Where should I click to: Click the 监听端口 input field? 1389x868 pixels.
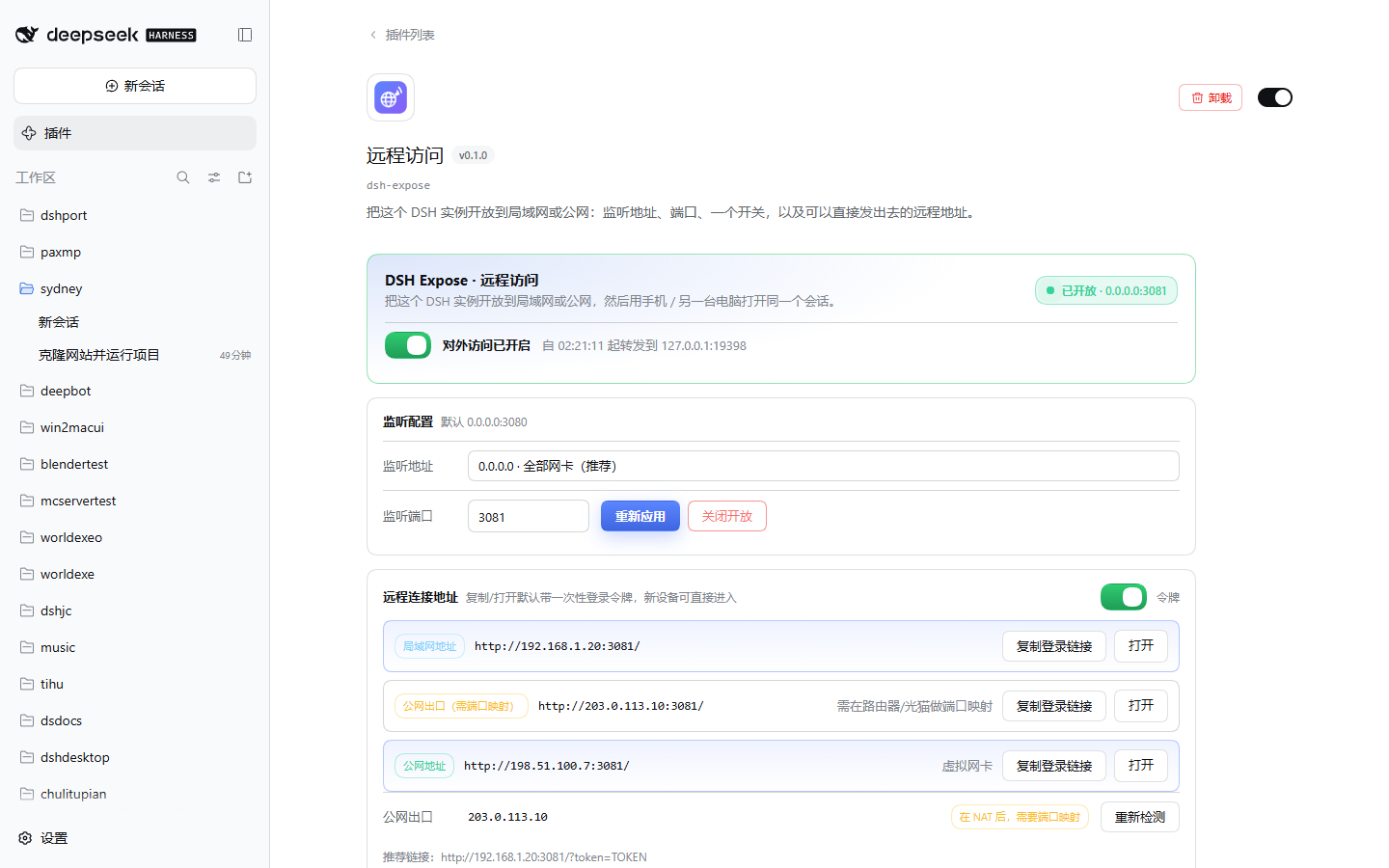(x=529, y=516)
